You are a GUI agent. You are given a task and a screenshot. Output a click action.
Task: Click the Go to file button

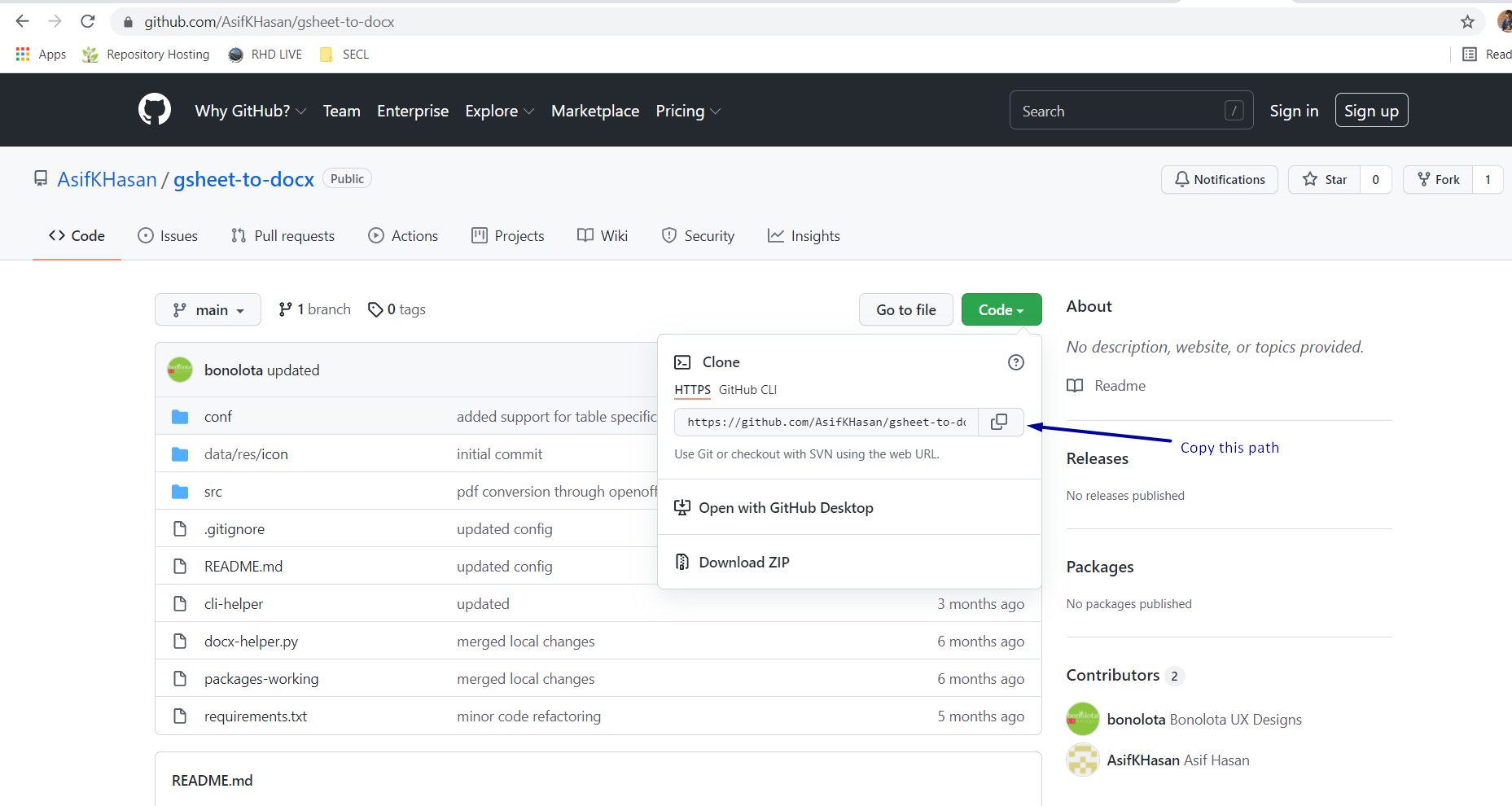click(906, 309)
